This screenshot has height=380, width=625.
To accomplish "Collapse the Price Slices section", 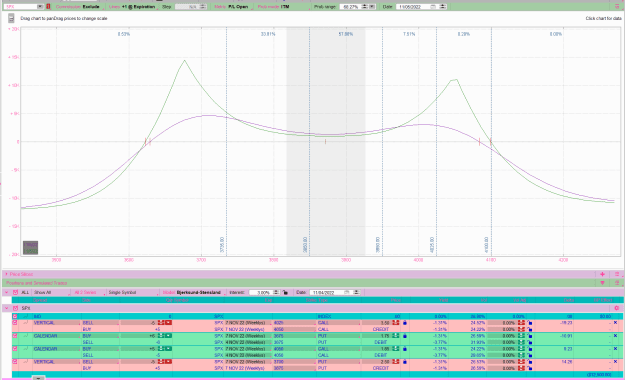I will pos(6,274).
